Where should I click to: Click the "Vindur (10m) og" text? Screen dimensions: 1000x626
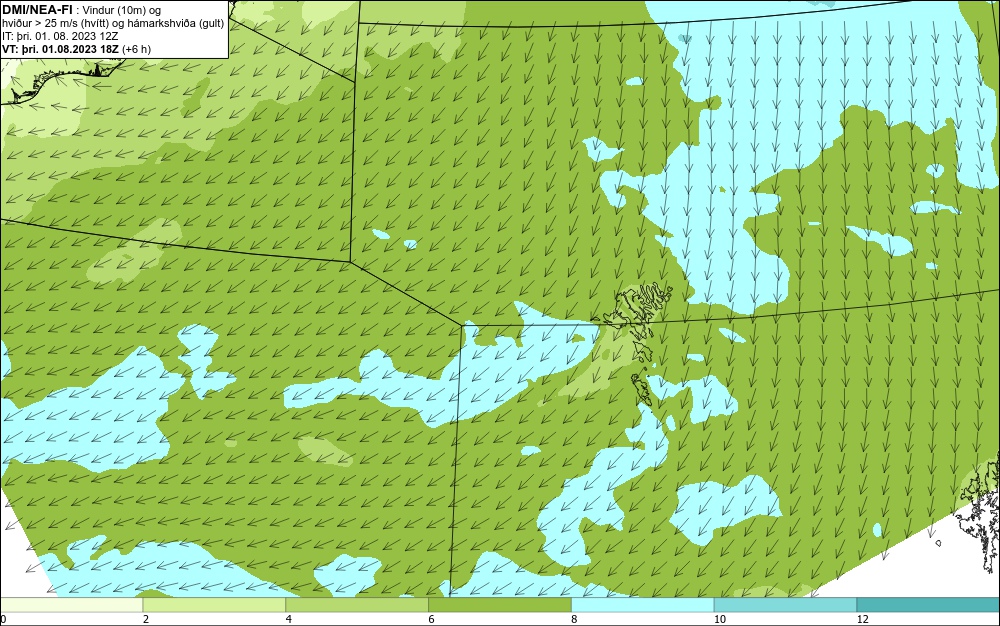point(122,10)
